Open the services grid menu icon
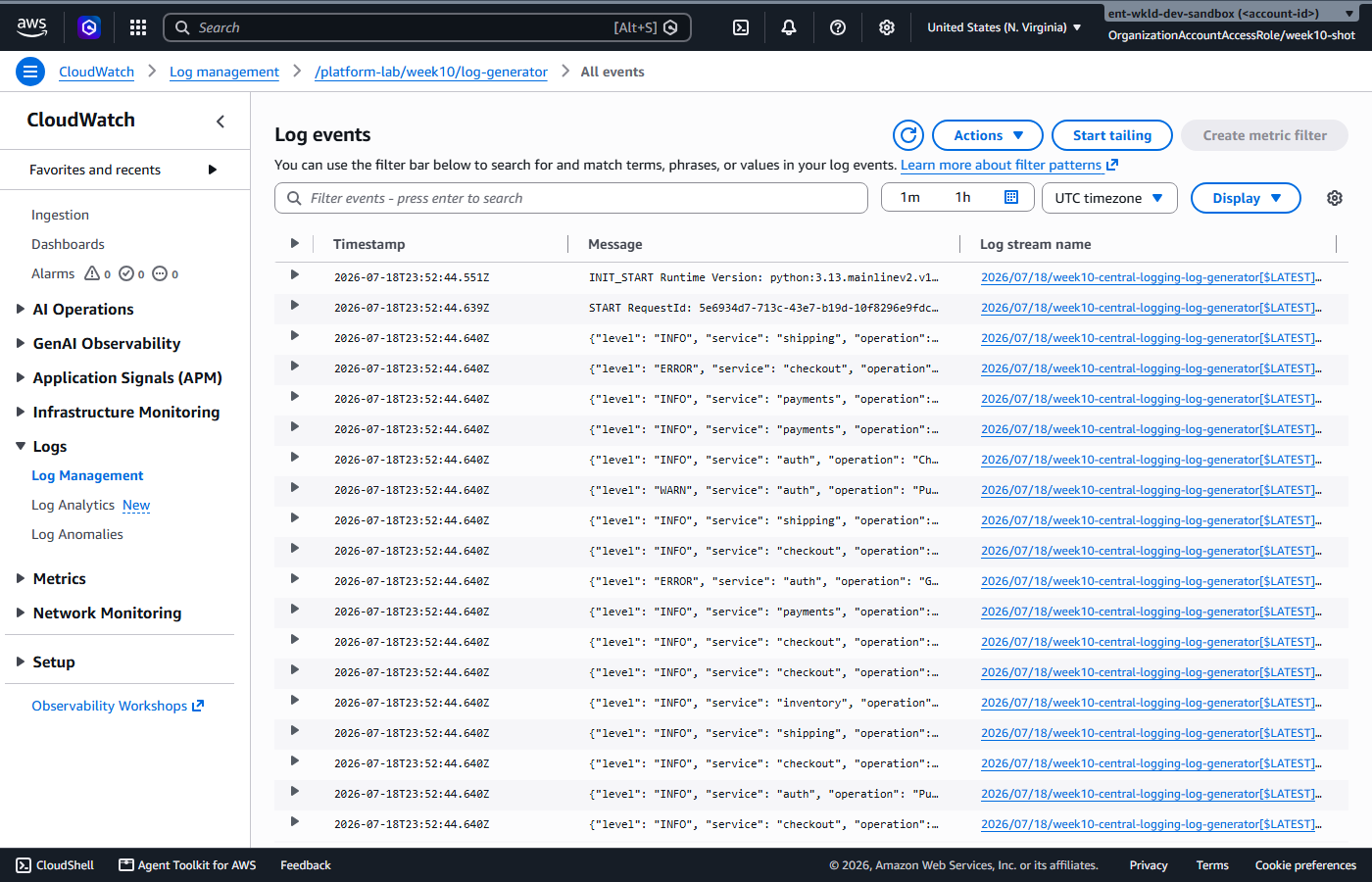The width and height of the screenshot is (1372, 882). click(x=138, y=27)
